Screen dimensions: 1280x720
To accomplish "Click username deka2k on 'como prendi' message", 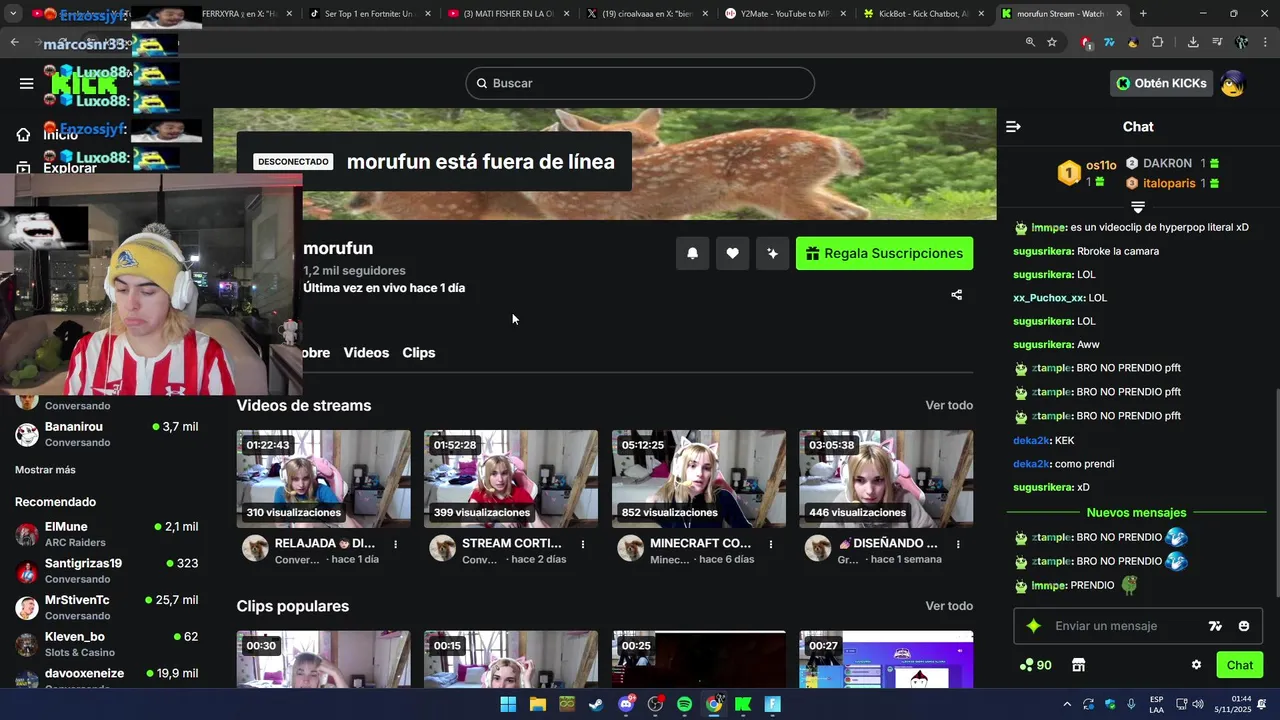I will pyautogui.click(x=1031, y=464).
